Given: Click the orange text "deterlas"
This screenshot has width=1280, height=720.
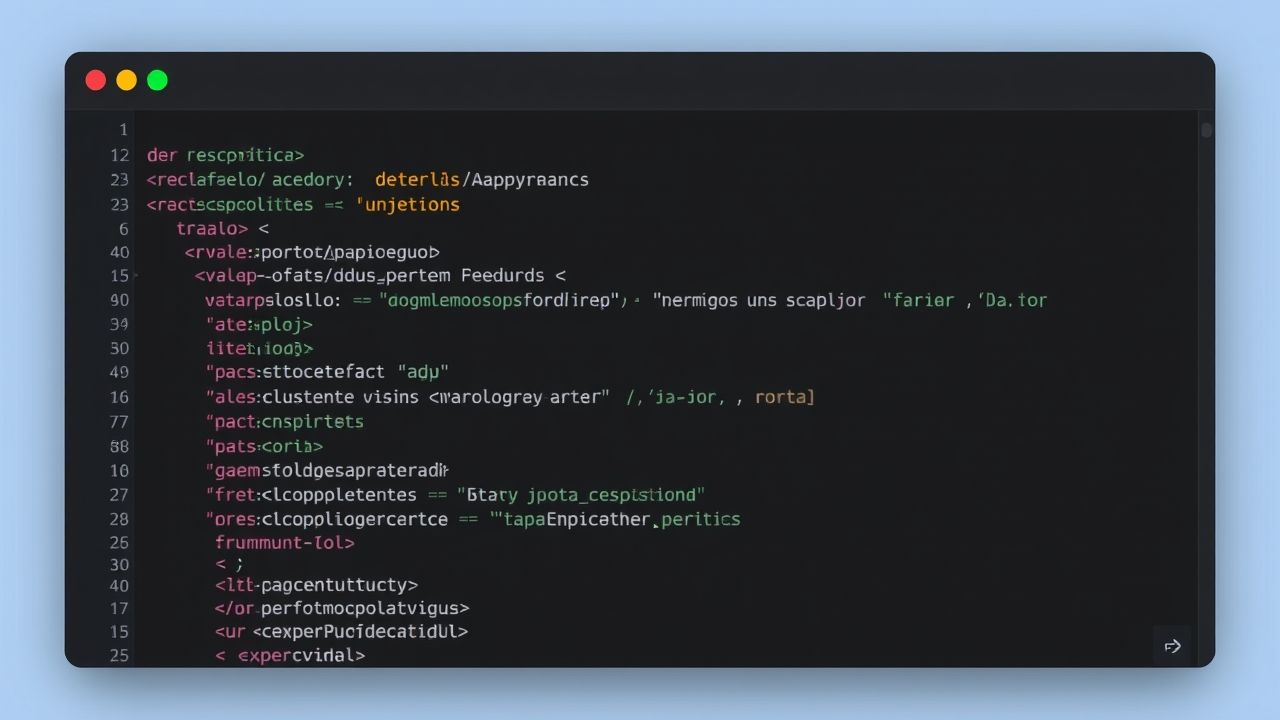Looking at the screenshot, I should [417, 180].
